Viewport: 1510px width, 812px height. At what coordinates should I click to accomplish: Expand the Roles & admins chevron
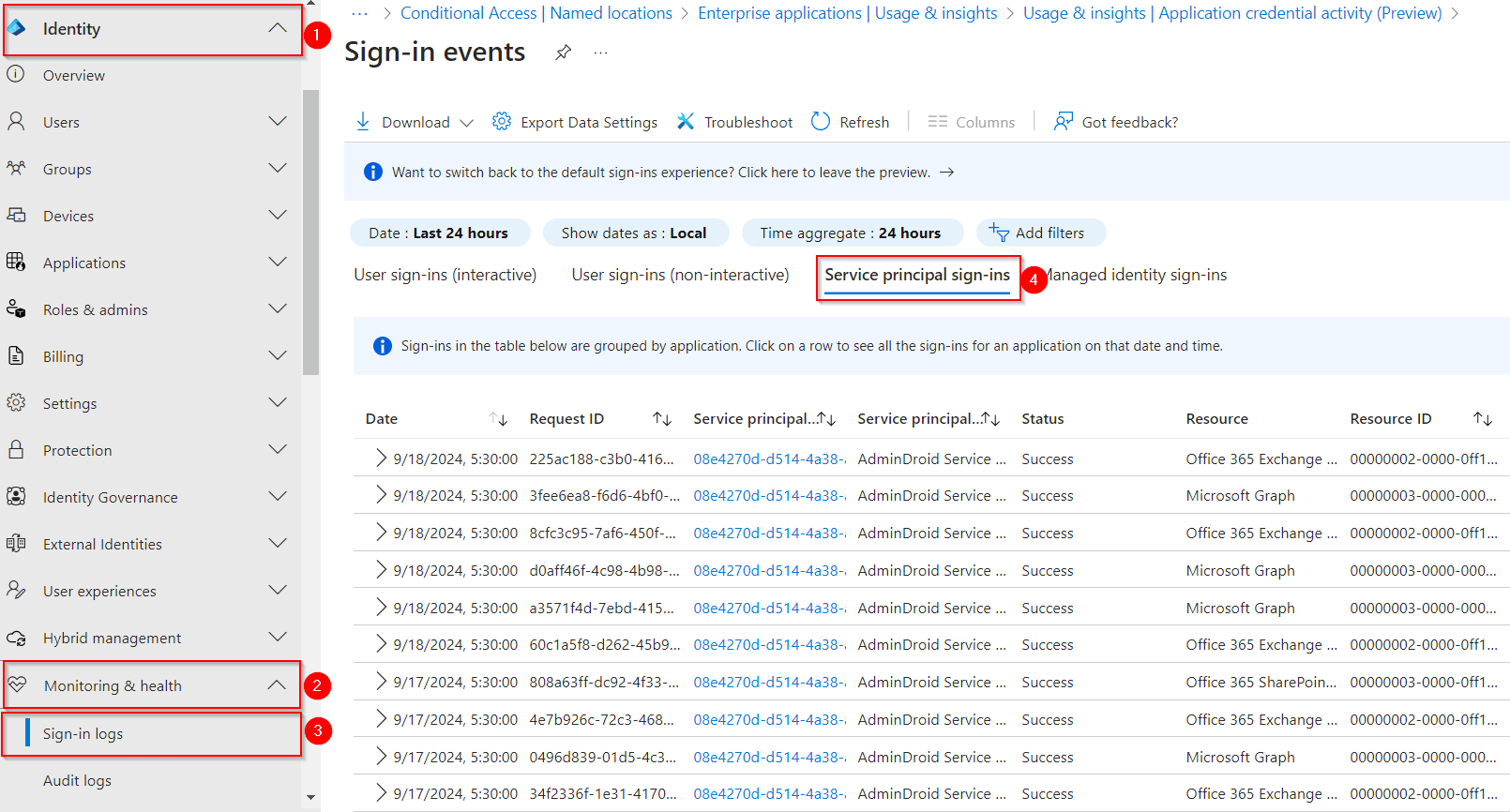[x=278, y=308]
